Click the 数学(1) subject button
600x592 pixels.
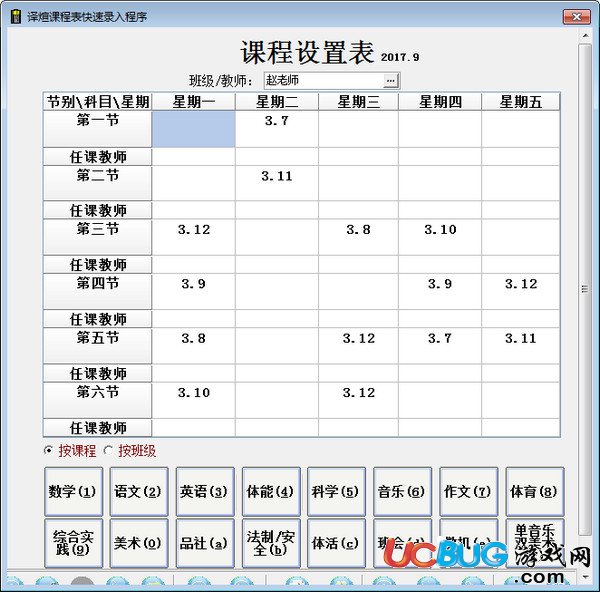click(x=73, y=491)
